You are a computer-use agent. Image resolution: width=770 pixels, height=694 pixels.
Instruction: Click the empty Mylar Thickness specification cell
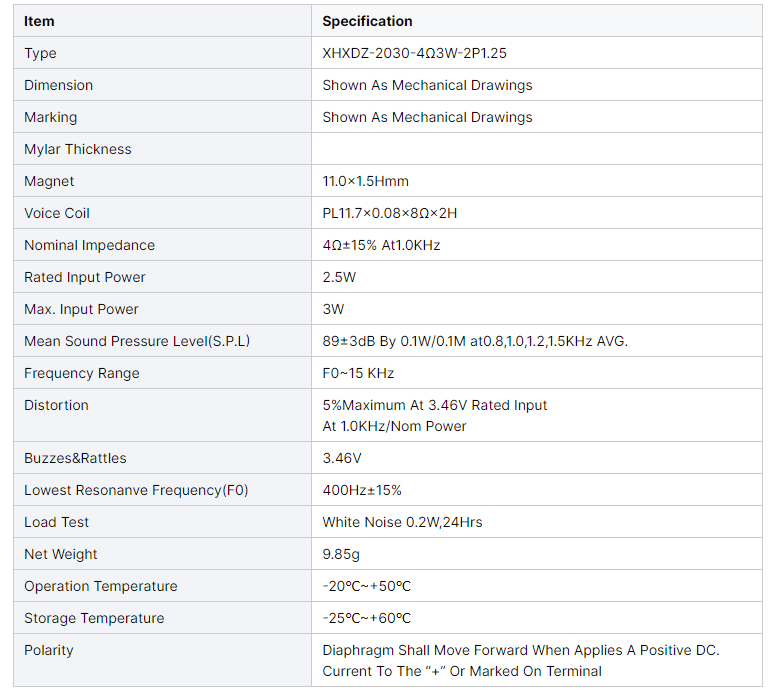[536, 149]
